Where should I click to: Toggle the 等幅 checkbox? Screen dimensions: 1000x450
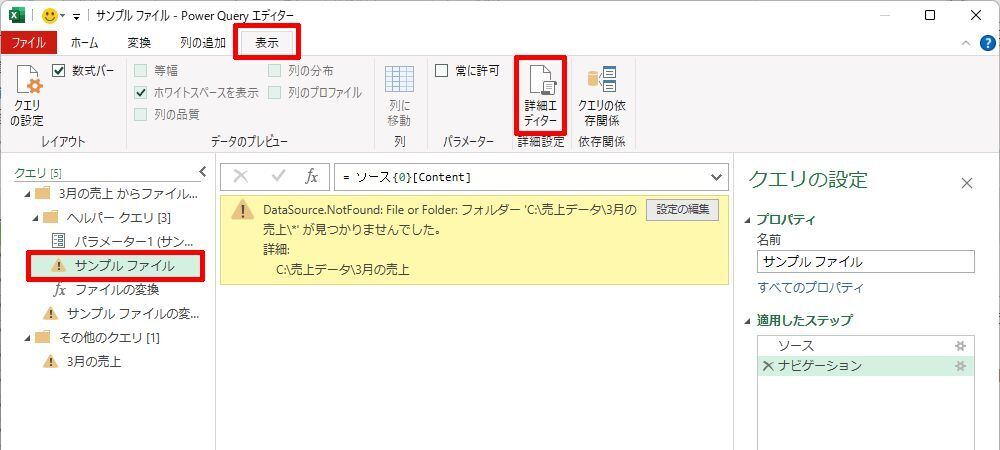pyautogui.click(x=141, y=71)
